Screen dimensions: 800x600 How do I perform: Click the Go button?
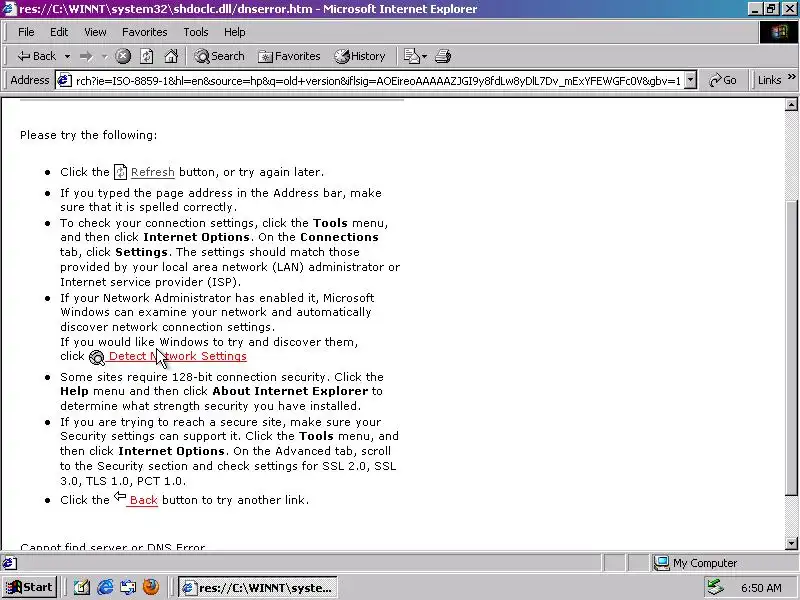coord(723,81)
